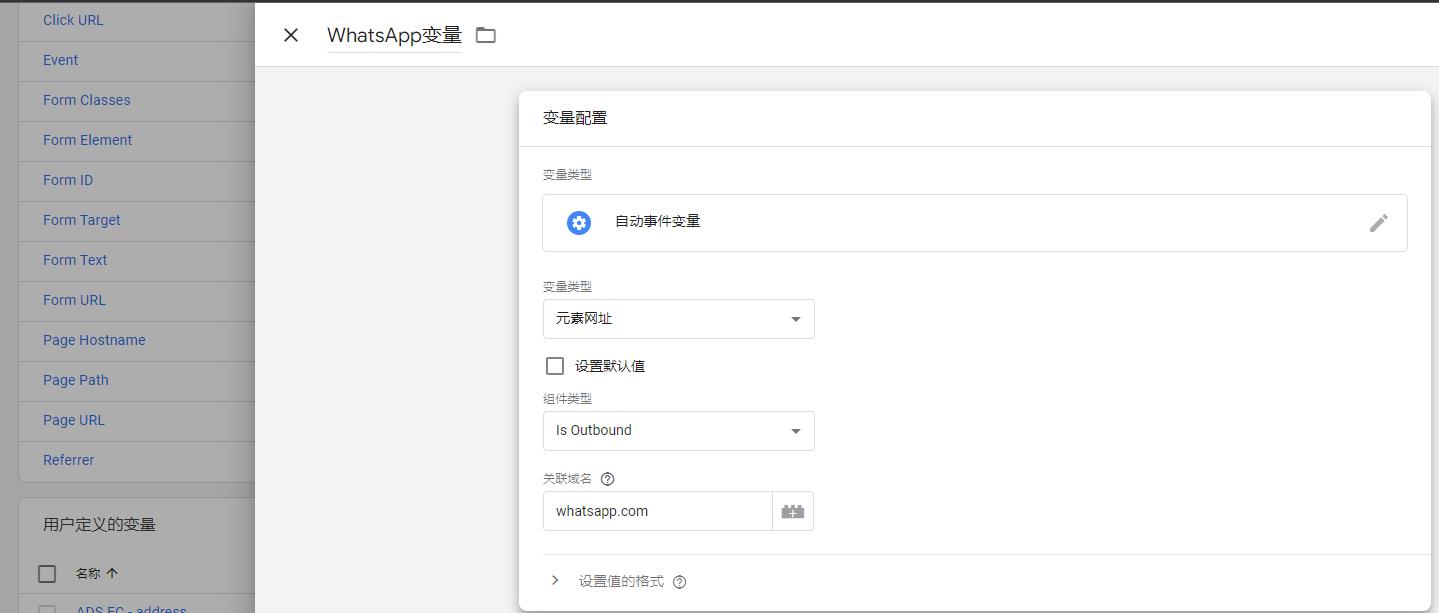Click the folder icon beside variable name
Viewport: 1439px width, 613px height.
tap(486, 35)
